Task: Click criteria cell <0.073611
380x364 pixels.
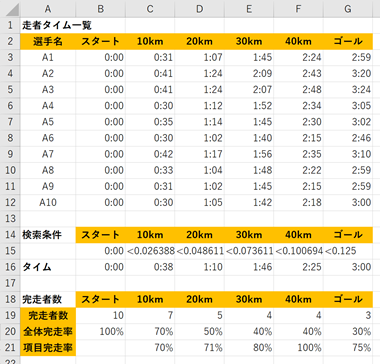Action: pos(249,251)
